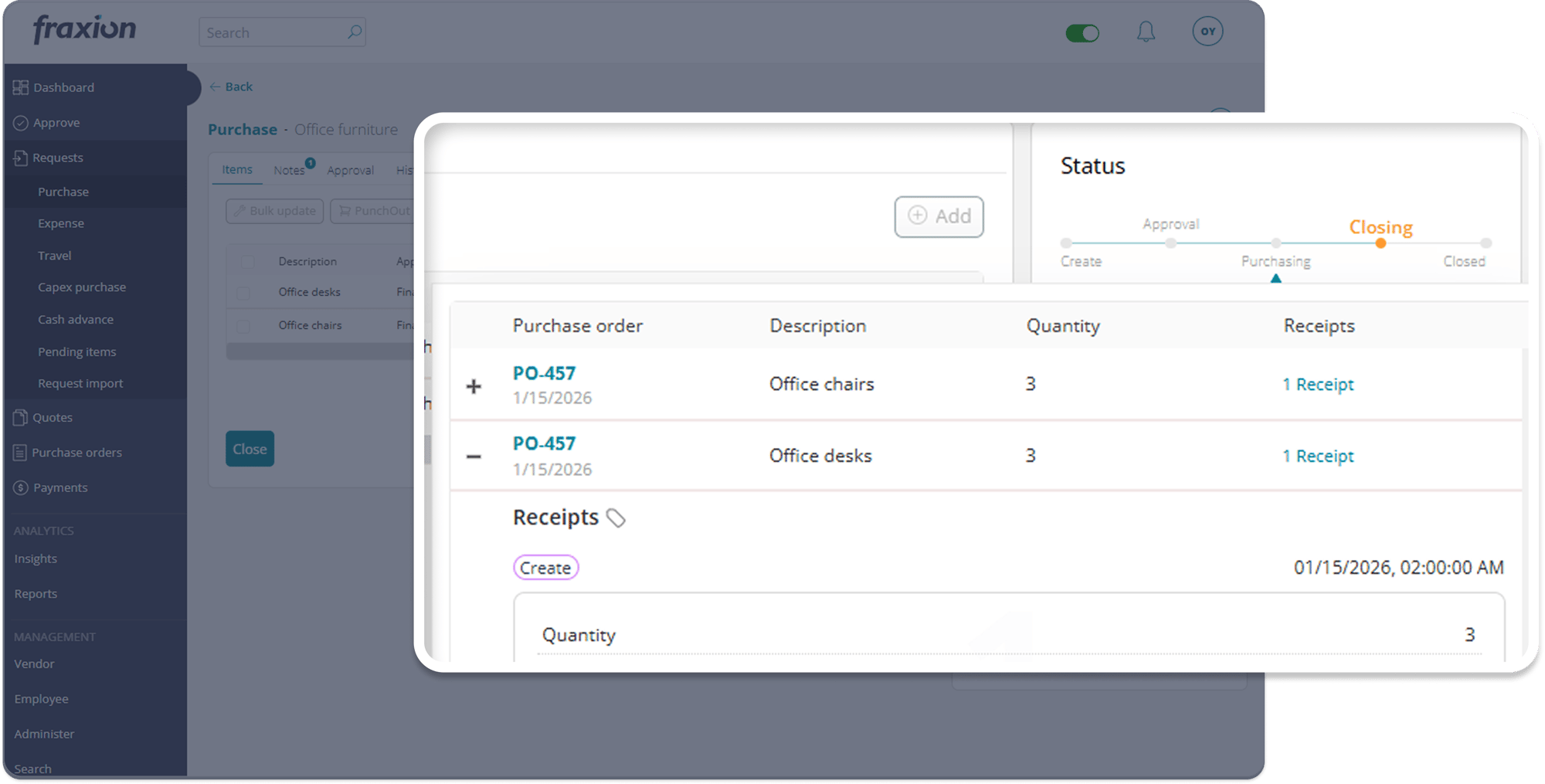Open the Dashboard from the sidebar
Screen dimensions: 1545x784
[x=21, y=87]
